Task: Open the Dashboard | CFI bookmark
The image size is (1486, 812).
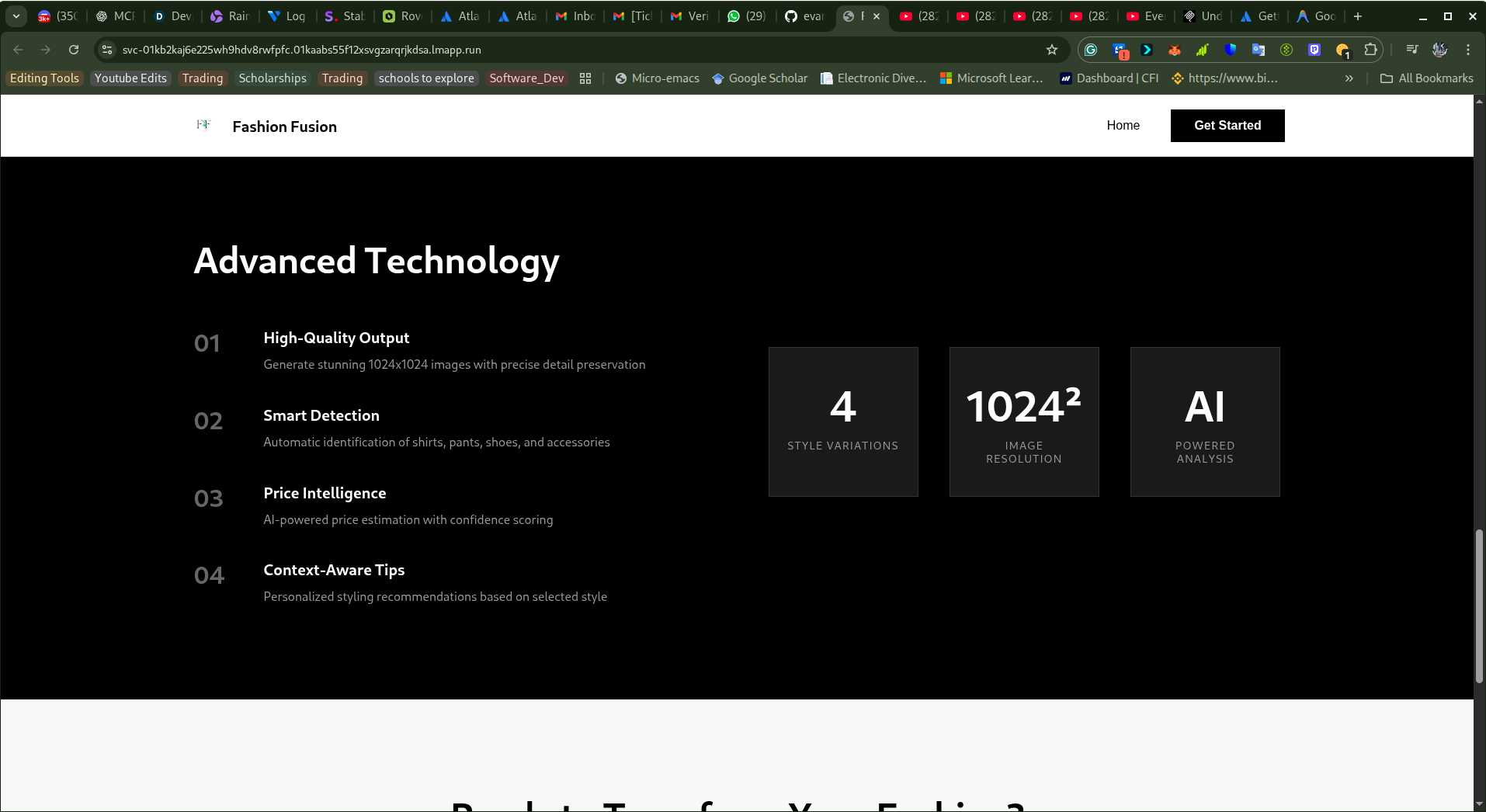Action: (x=1109, y=78)
